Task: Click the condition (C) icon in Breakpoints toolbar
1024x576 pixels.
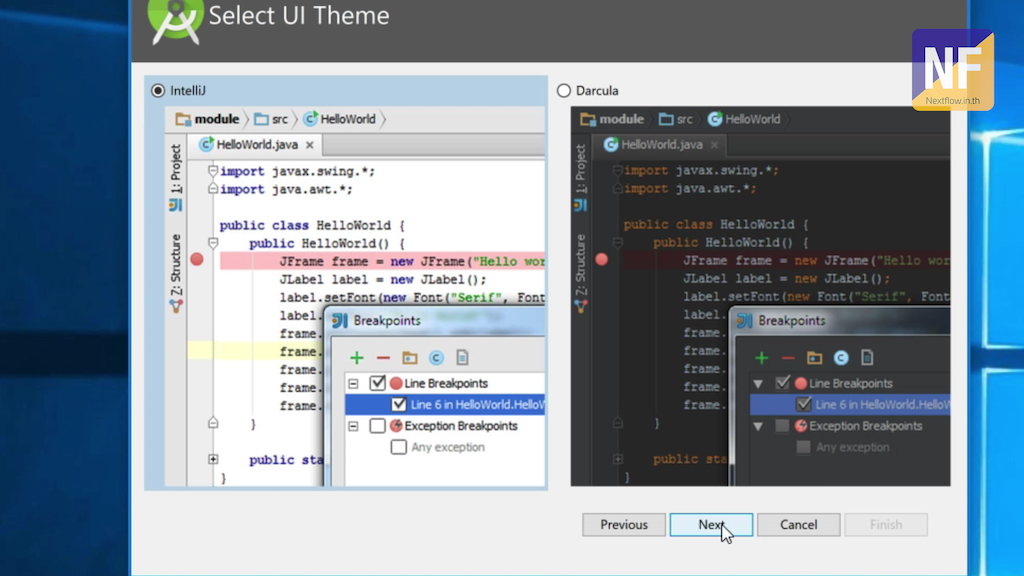Action: 437,357
